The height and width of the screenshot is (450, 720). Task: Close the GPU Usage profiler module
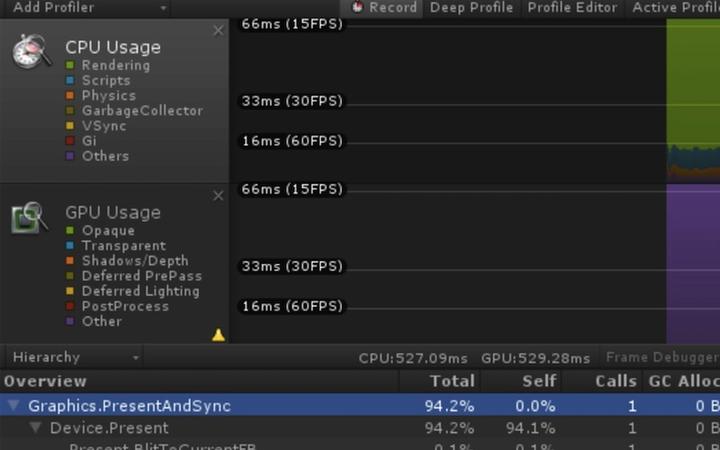[x=218, y=196]
